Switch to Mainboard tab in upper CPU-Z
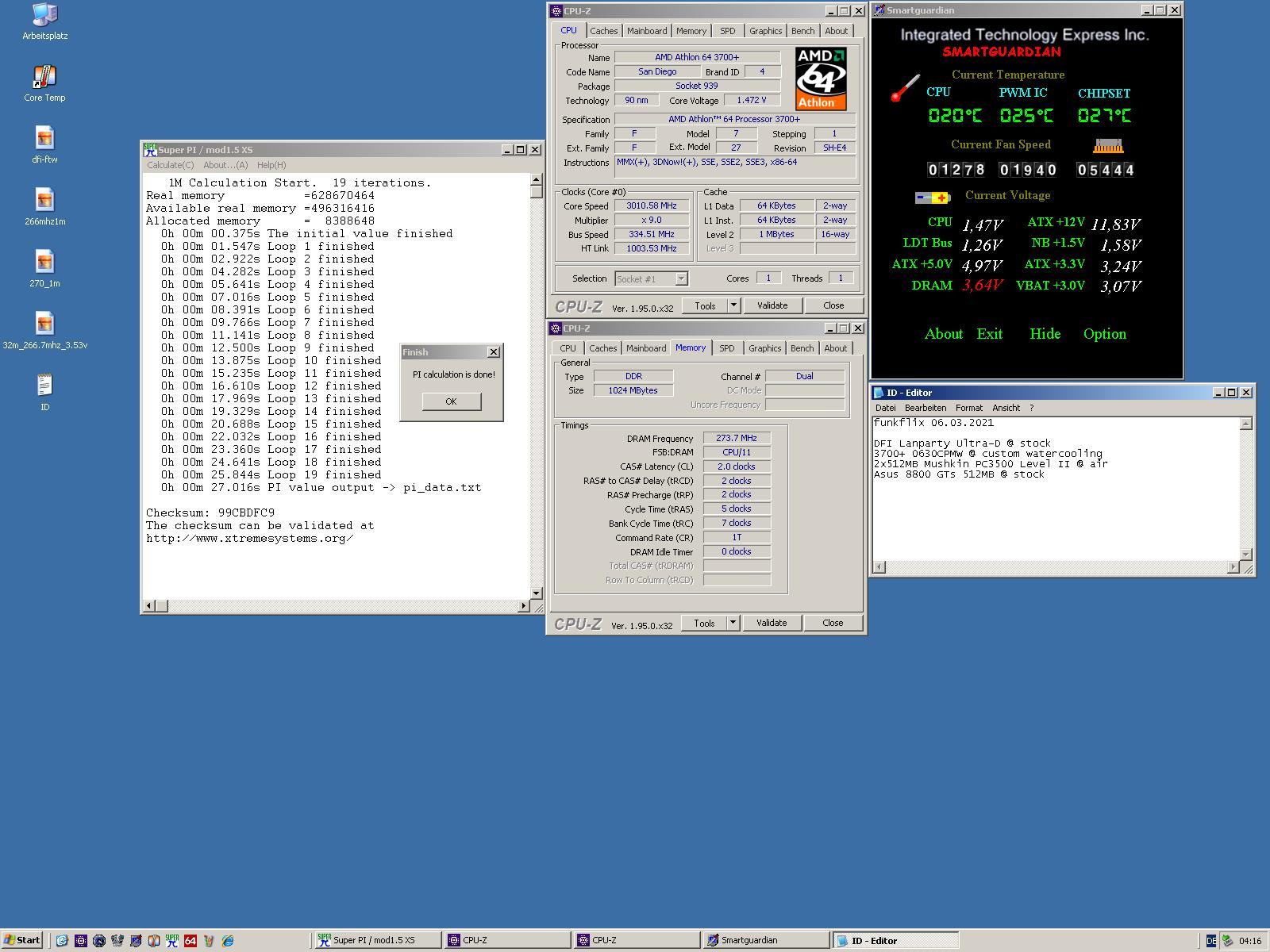The height and width of the screenshot is (952, 1270). click(x=647, y=31)
